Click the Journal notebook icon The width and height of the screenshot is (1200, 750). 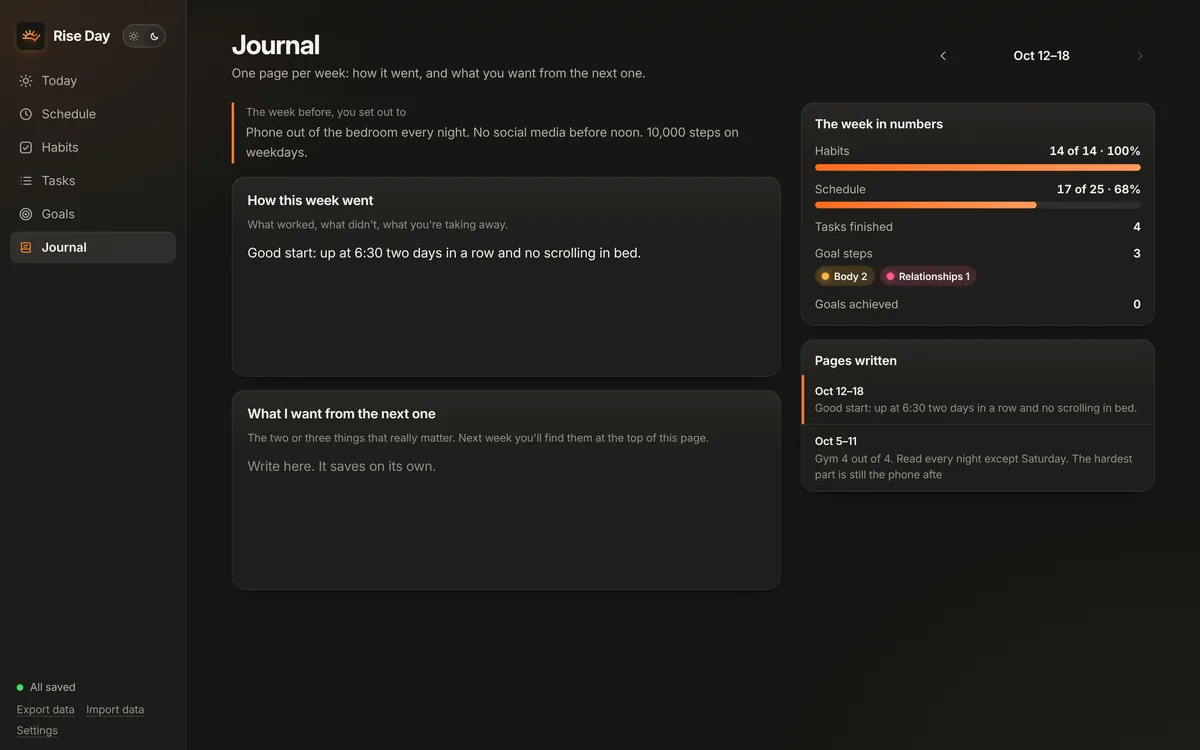pyautogui.click(x=26, y=247)
